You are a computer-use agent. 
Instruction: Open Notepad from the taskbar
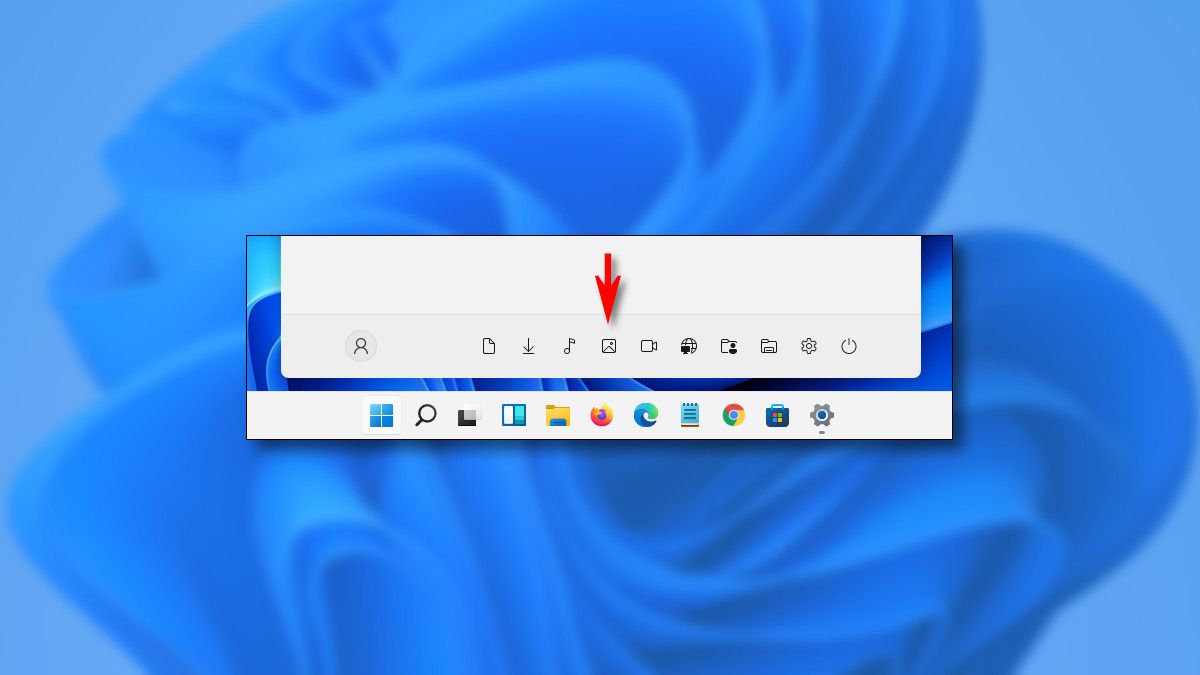pos(689,415)
